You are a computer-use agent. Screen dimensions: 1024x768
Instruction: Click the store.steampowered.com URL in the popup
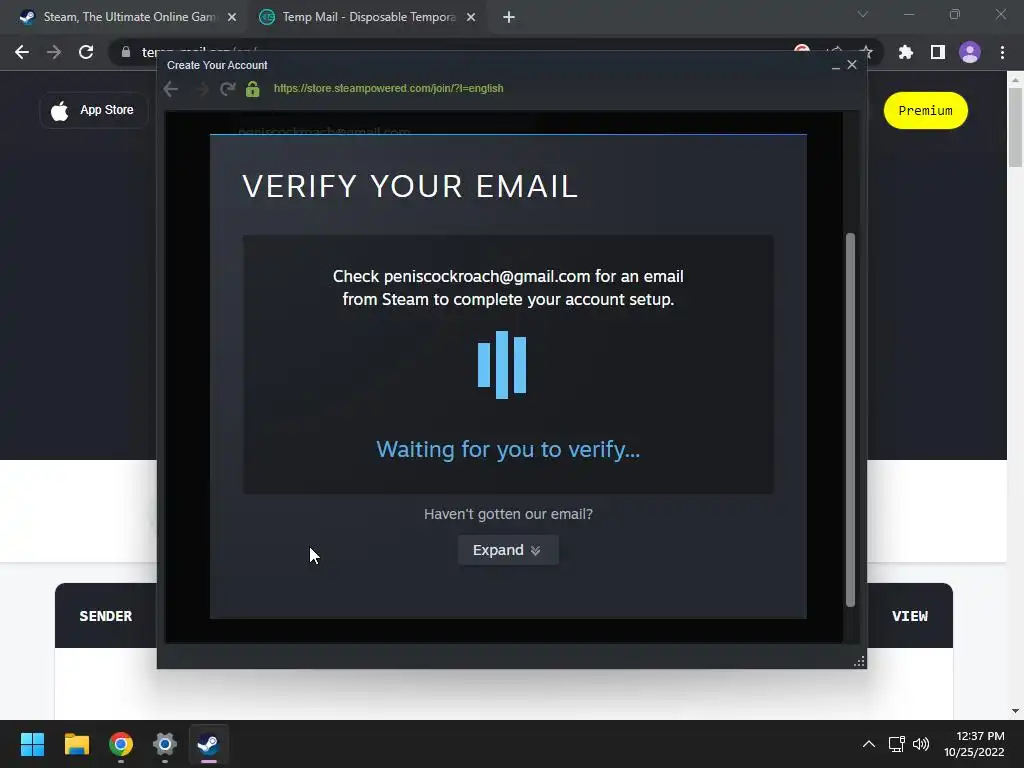pos(388,88)
